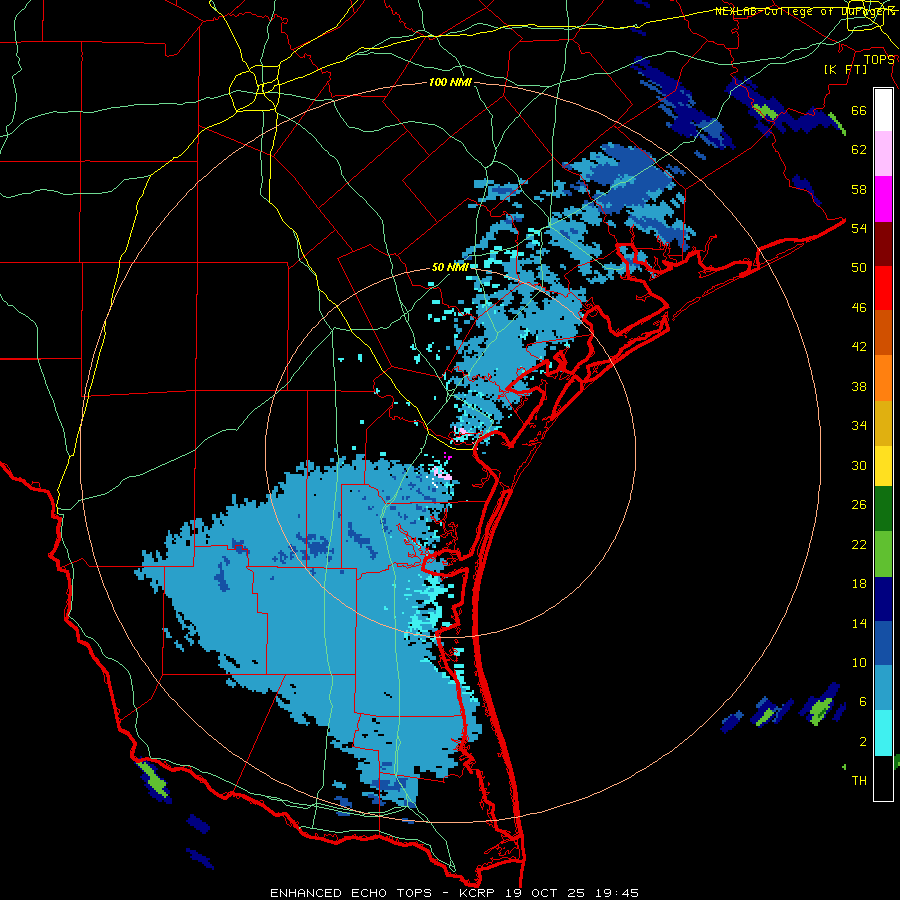Click the 58 scale label
The image size is (900, 900).
pos(859,189)
